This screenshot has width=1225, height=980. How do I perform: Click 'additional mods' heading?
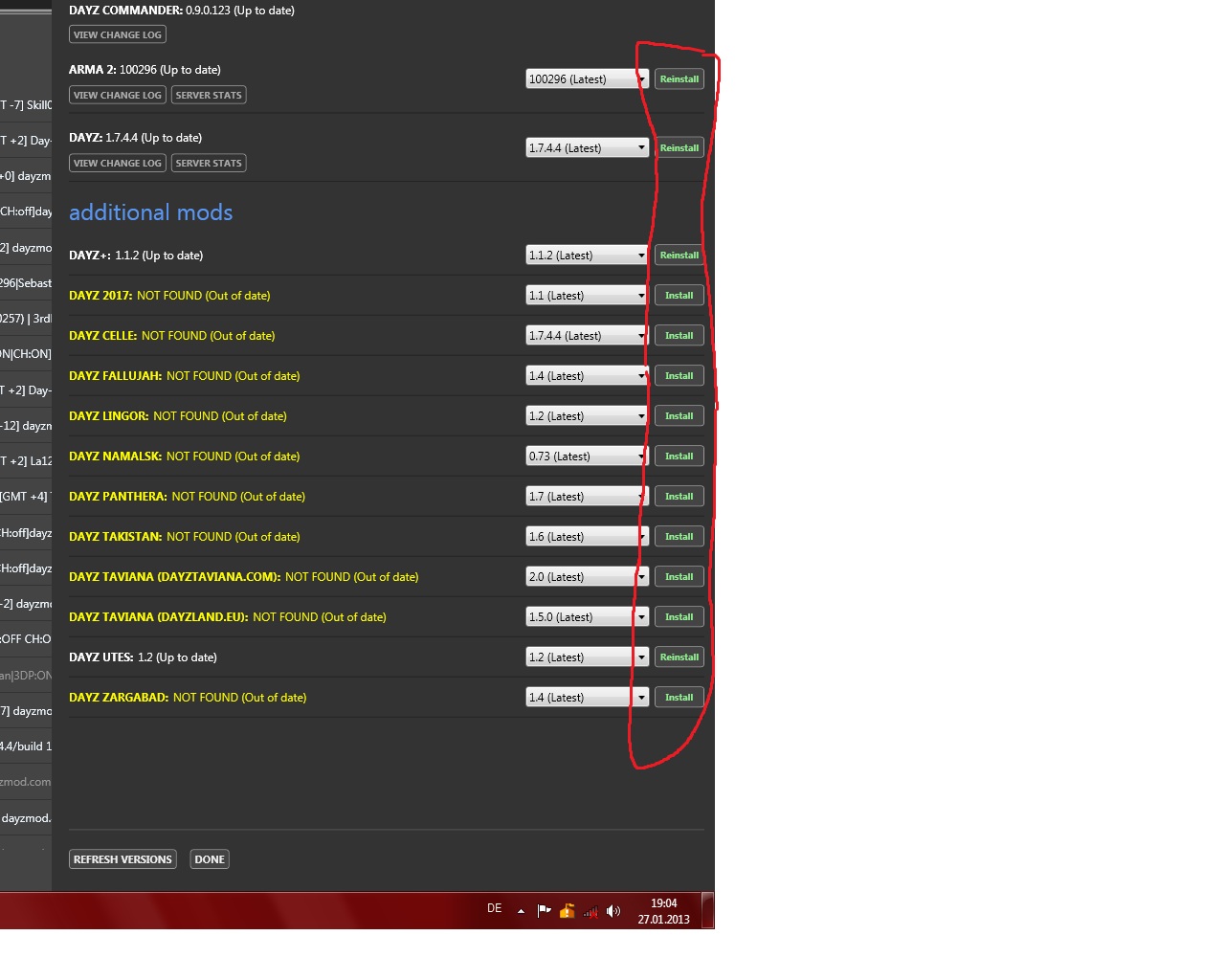click(151, 212)
